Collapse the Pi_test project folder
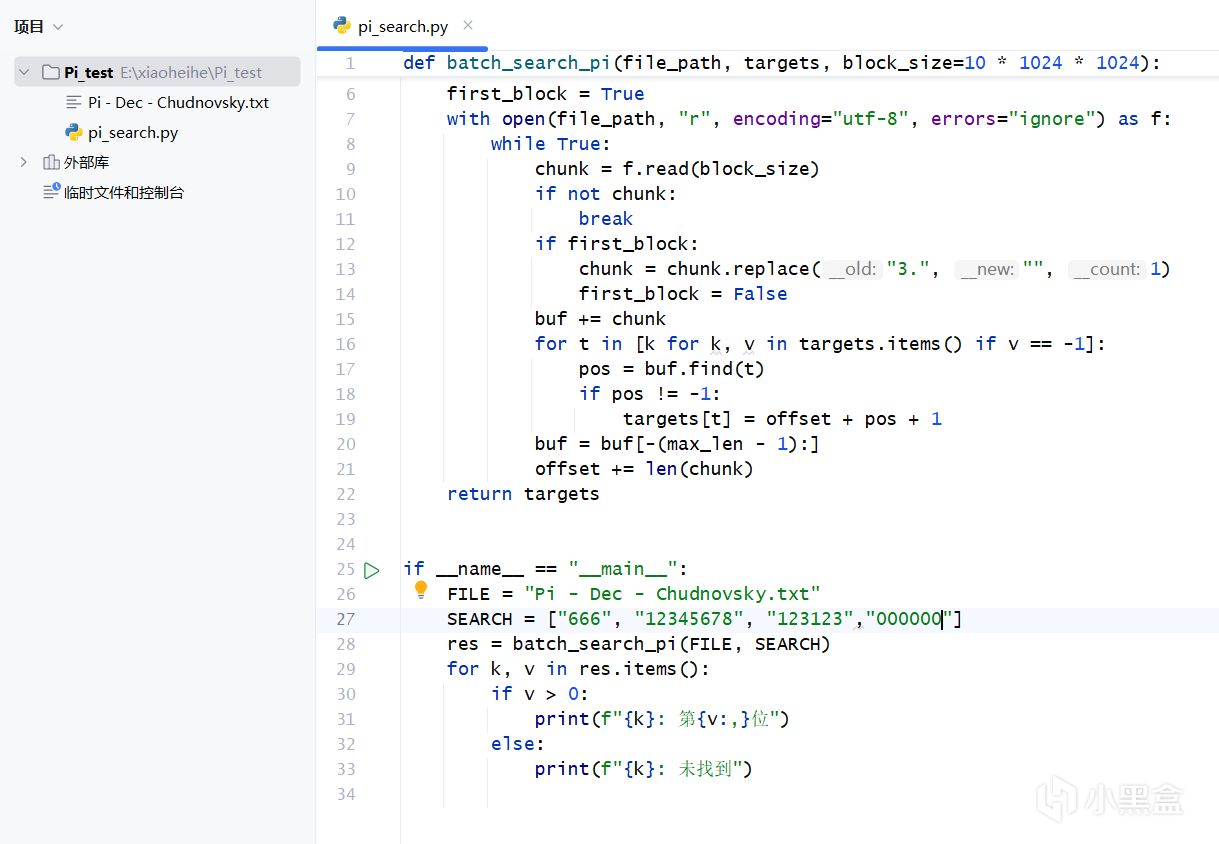This screenshot has width=1219, height=844. (x=24, y=72)
